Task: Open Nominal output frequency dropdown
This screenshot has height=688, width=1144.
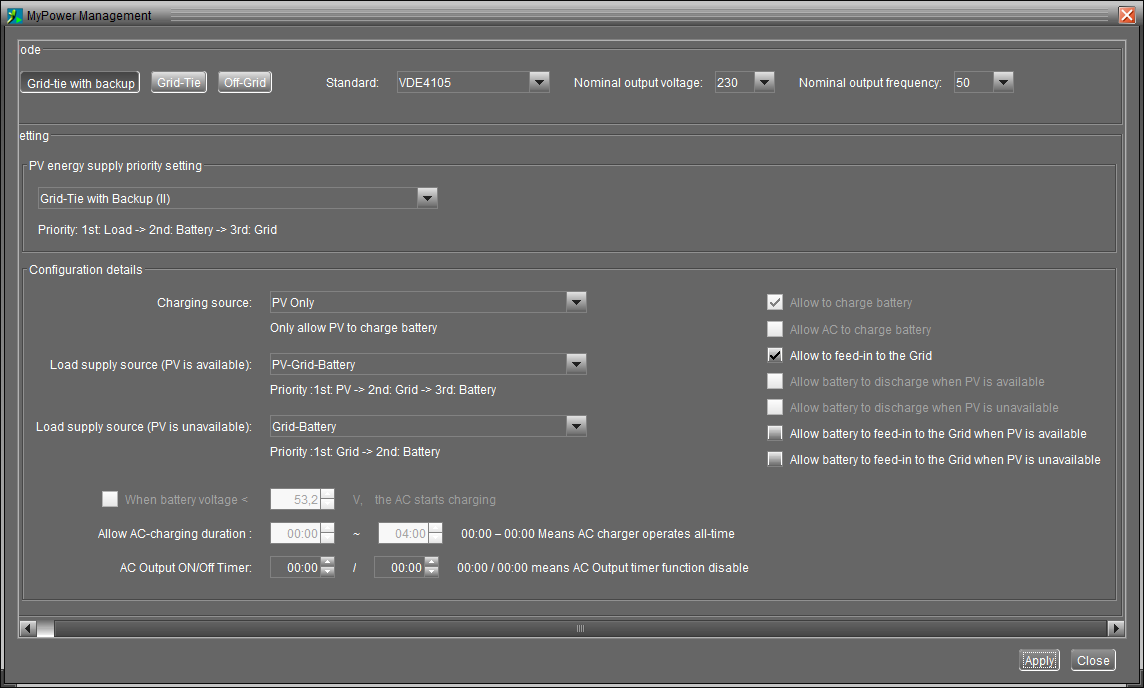Action: click(x=983, y=82)
